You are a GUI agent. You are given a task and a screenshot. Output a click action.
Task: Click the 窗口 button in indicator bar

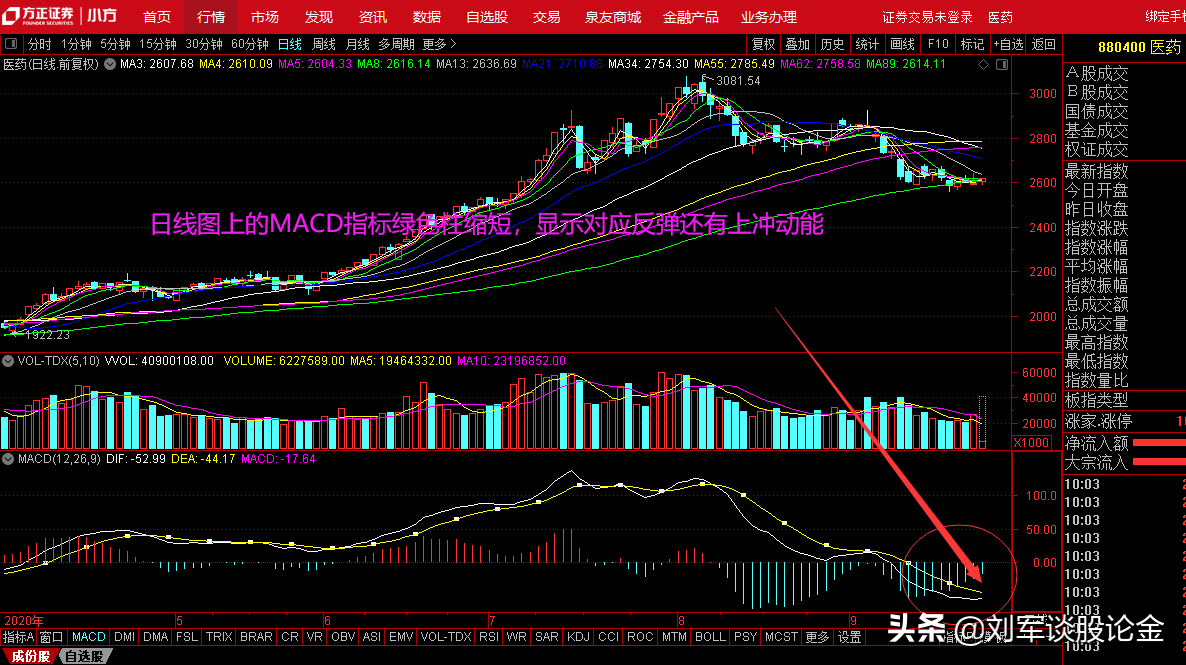pyautogui.click(x=51, y=637)
